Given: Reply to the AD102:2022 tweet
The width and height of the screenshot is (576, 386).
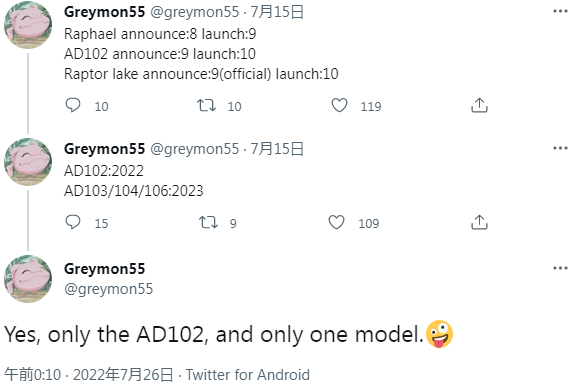Looking at the screenshot, I should [x=73, y=222].
